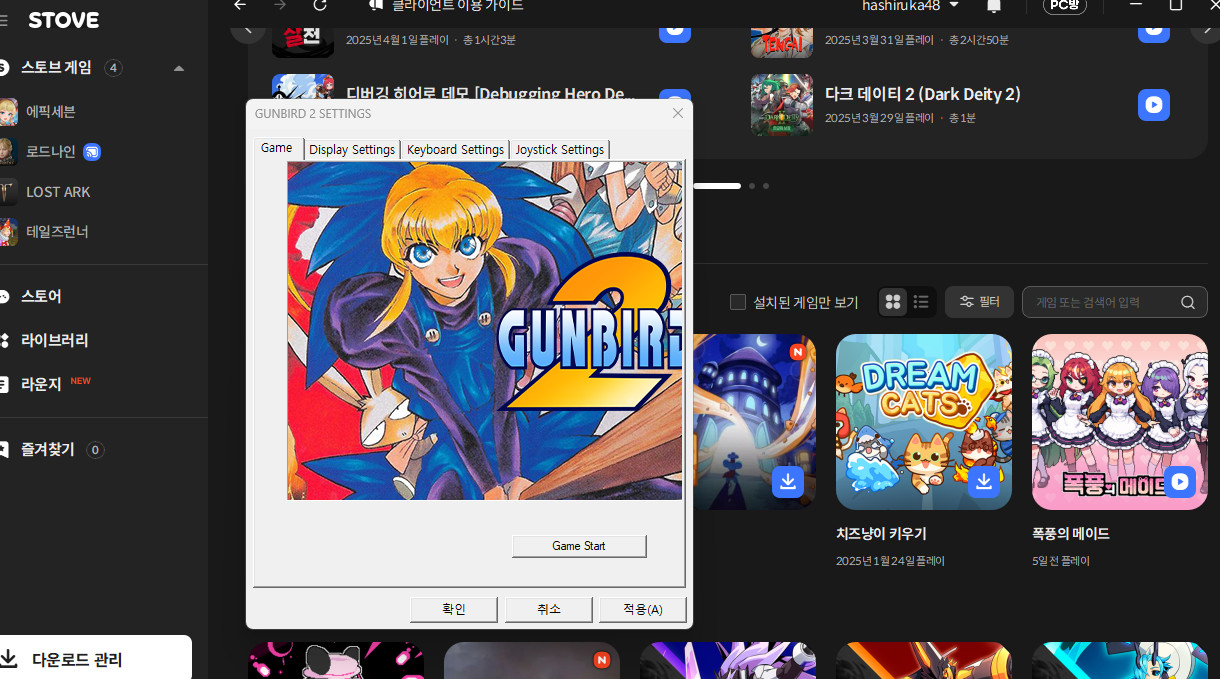The height and width of the screenshot is (679, 1220).
Task: Switch to the Display Settings tab
Action: 352,149
